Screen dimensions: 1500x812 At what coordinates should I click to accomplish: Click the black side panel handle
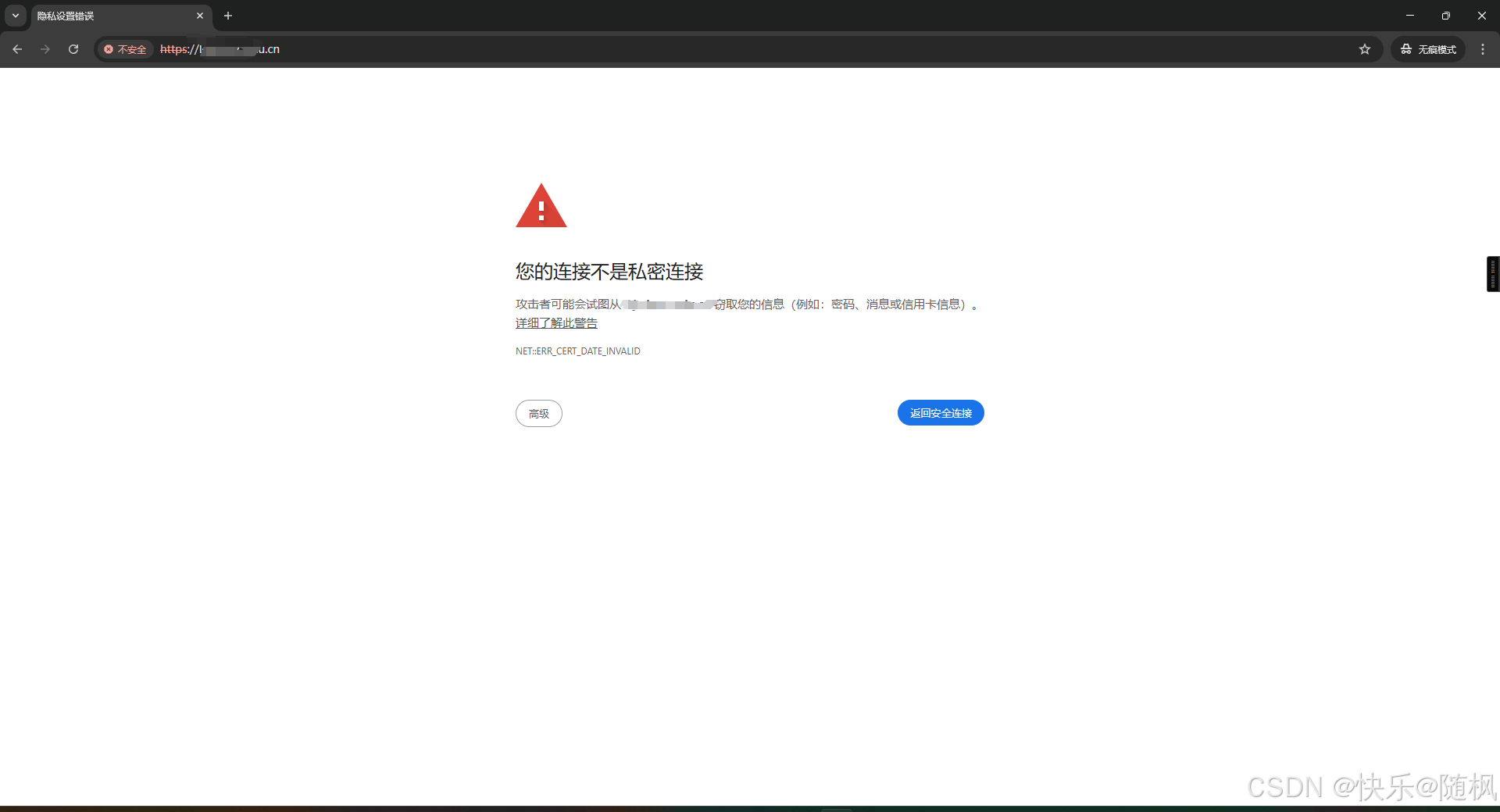point(1493,274)
